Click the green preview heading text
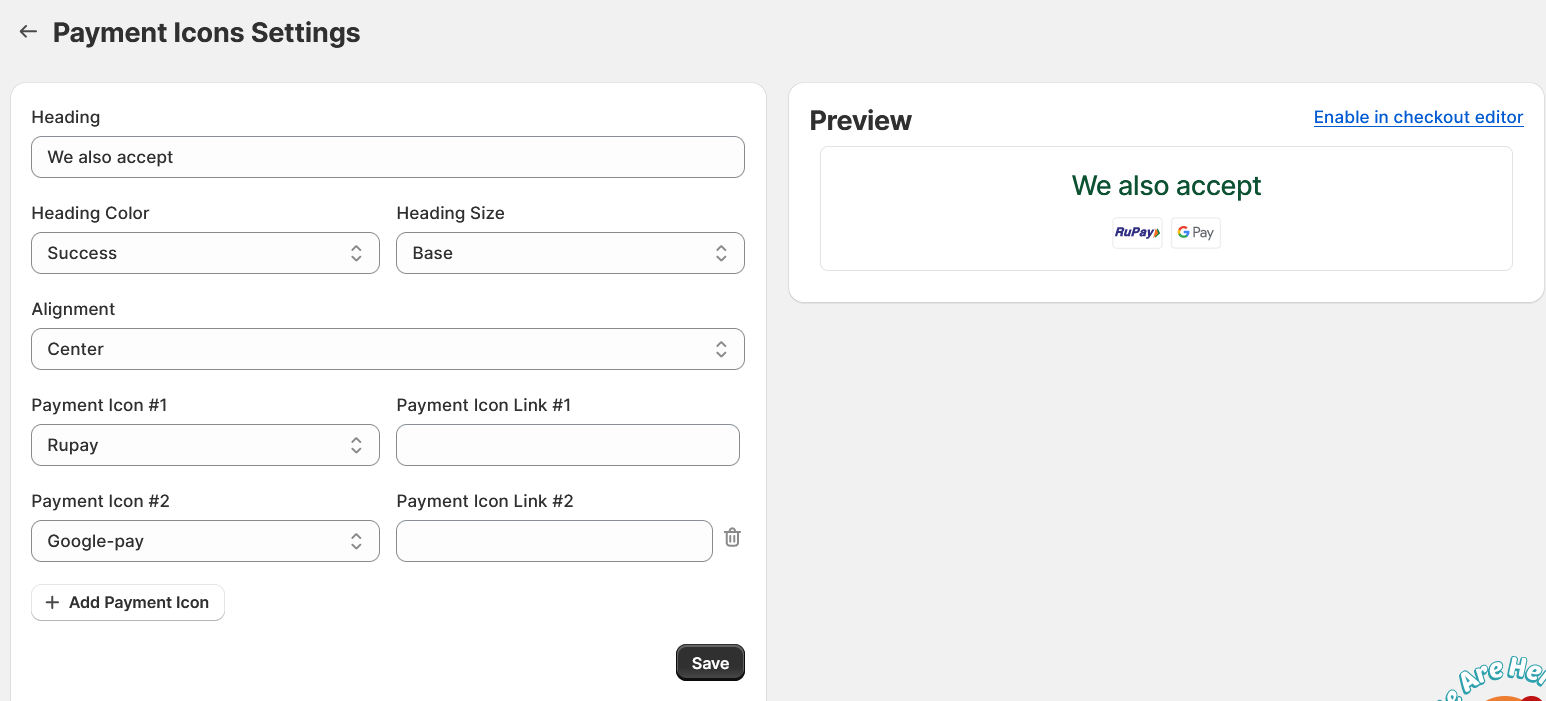Screen dimensions: 1546x701 (1166, 186)
